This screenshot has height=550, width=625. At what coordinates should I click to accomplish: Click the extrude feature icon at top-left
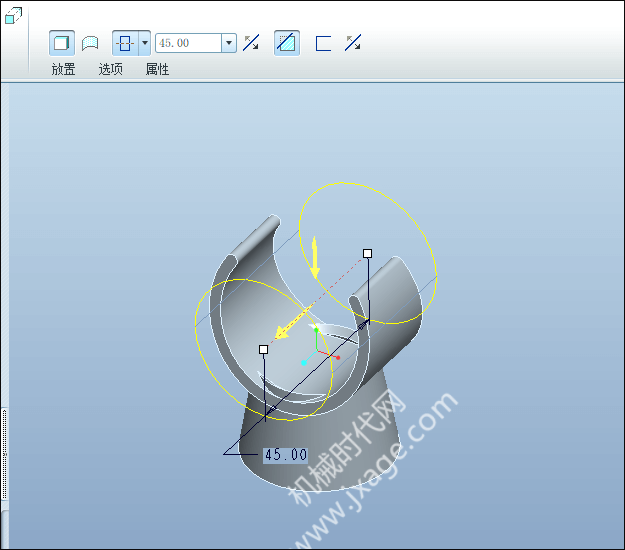pos(13,16)
